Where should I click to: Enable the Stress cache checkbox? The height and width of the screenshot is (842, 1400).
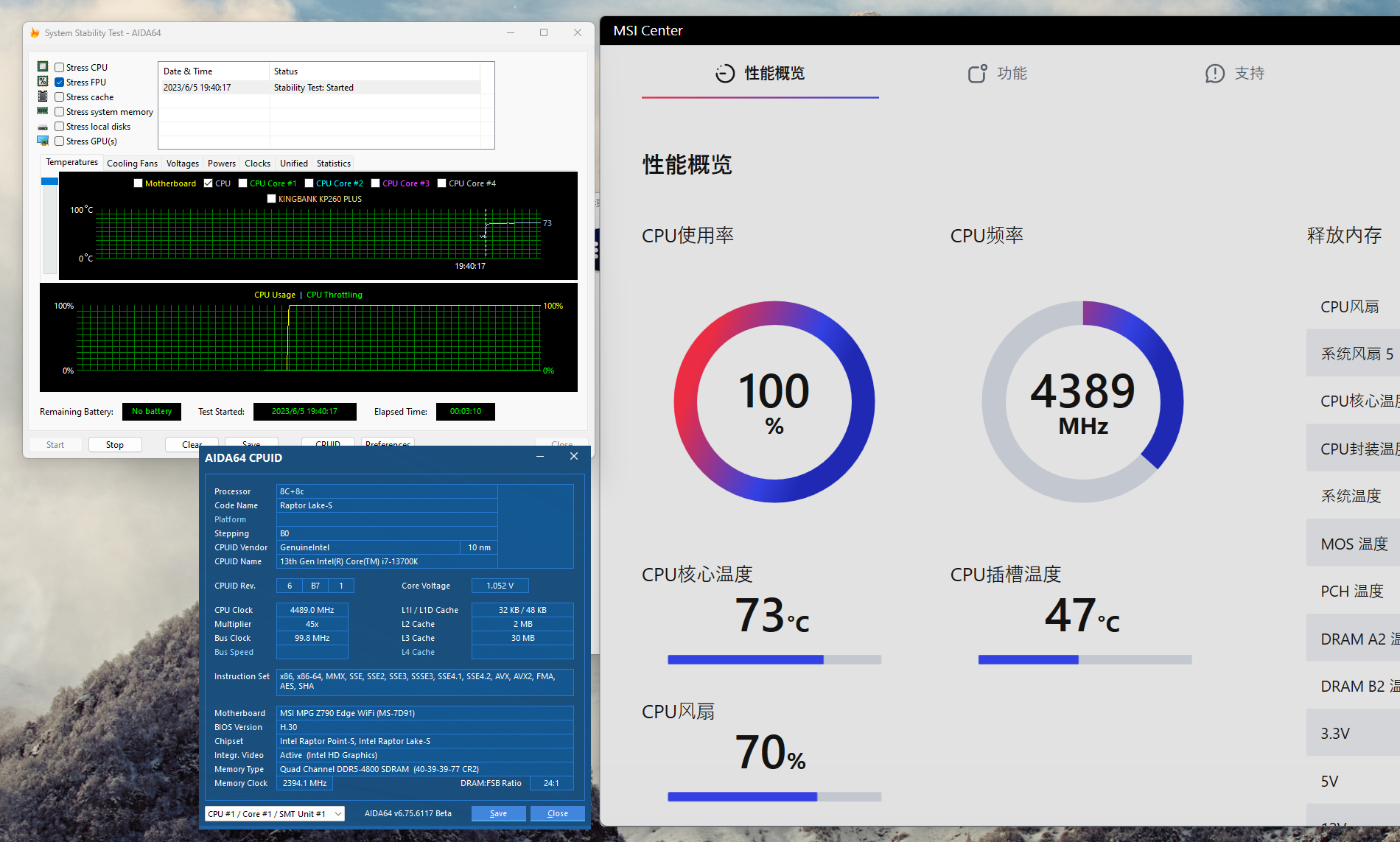coord(60,97)
